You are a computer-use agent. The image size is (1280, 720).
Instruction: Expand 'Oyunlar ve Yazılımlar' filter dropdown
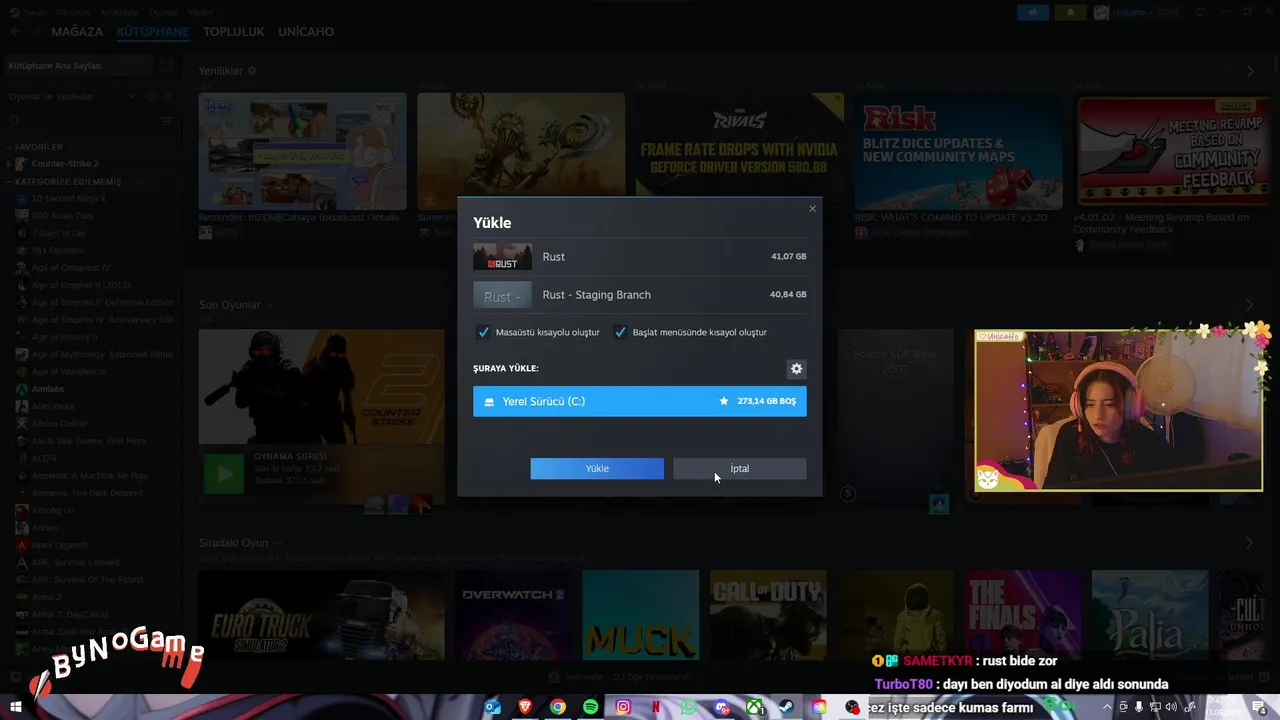(x=131, y=96)
